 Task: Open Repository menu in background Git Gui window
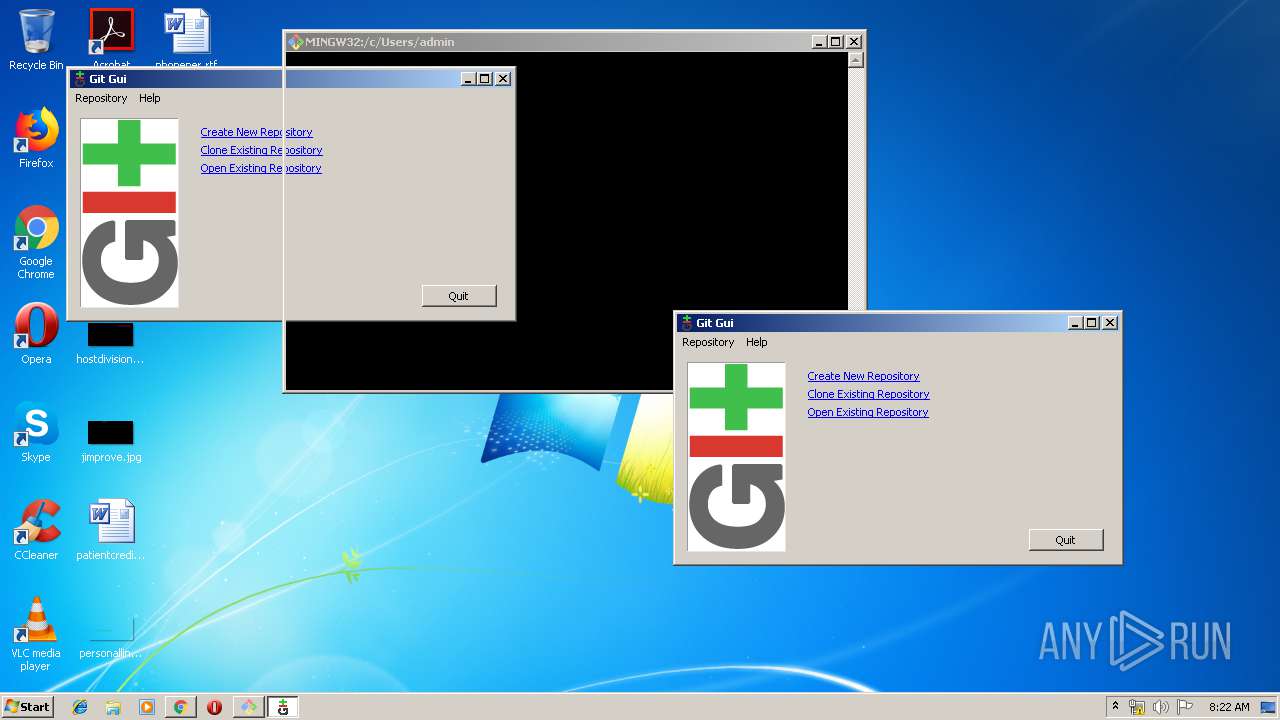tap(101, 98)
